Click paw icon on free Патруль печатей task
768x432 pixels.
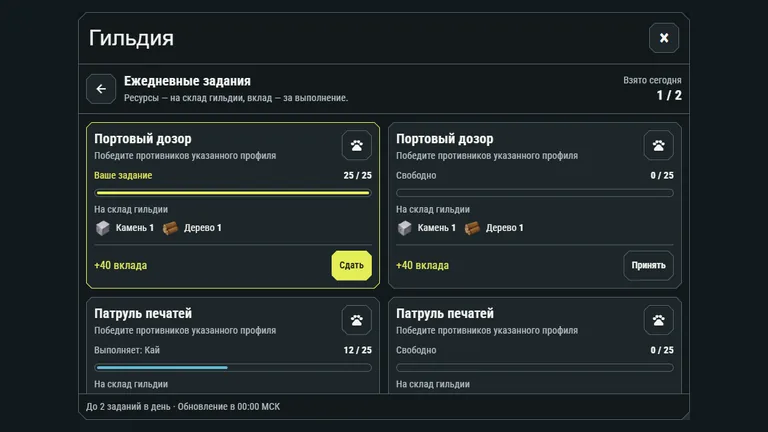tap(658, 320)
